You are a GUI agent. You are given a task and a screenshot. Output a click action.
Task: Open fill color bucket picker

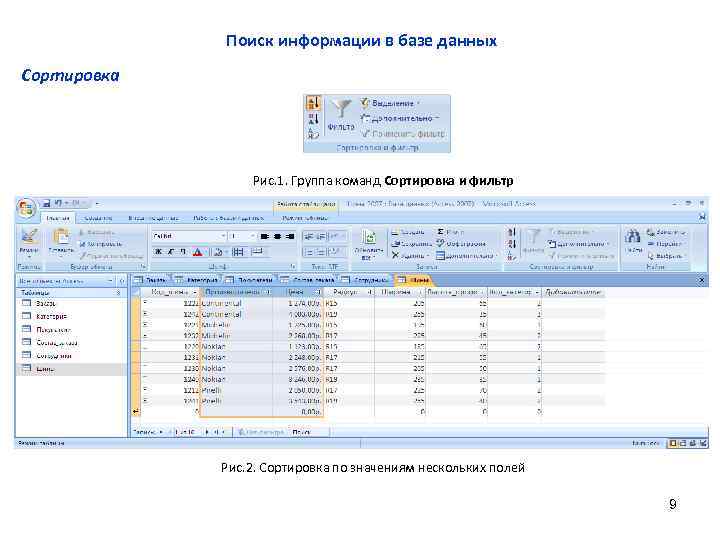pos(219,252)
